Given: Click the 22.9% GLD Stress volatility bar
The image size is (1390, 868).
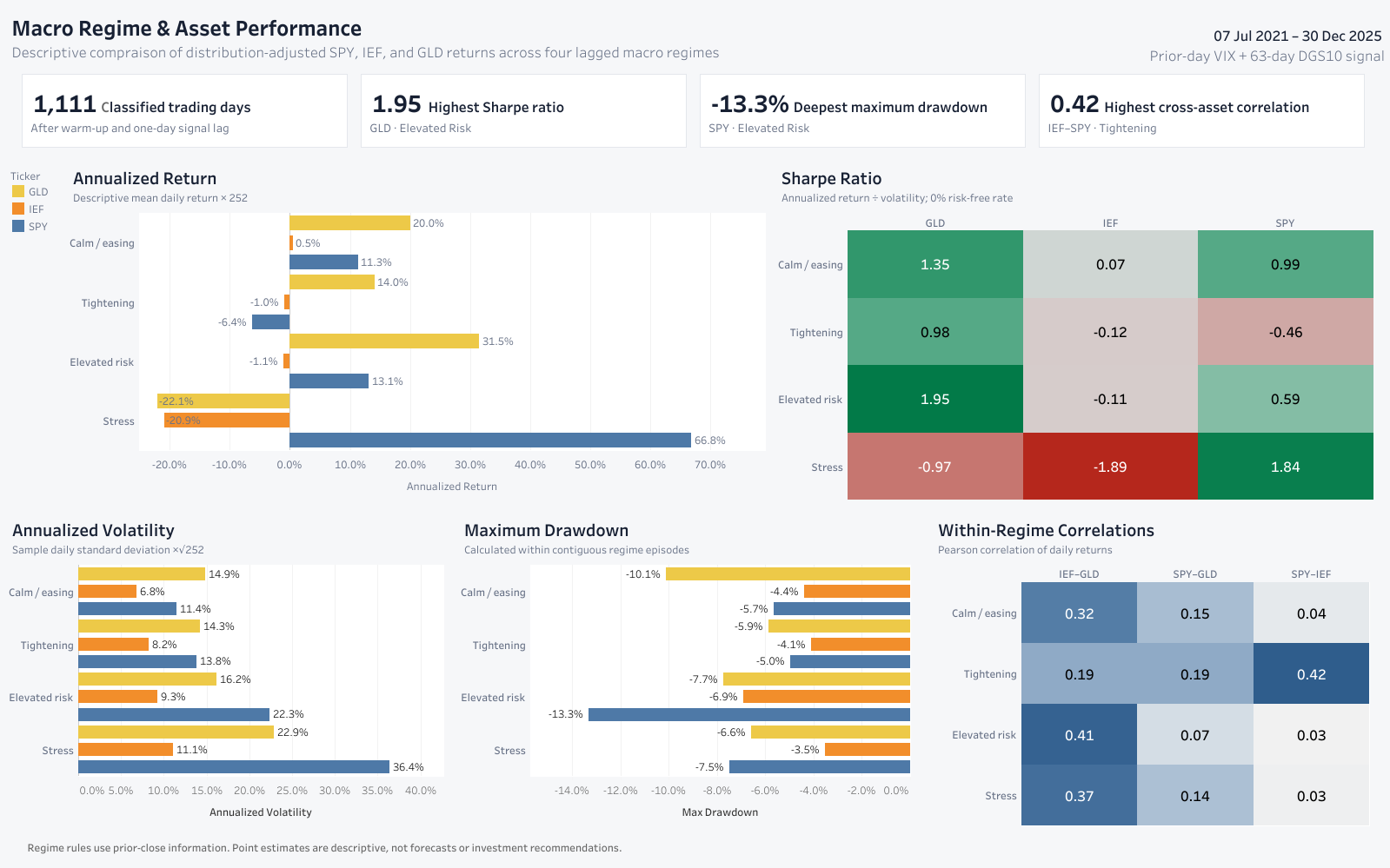Looking at the screenshot, I should (x=176, y=732).
